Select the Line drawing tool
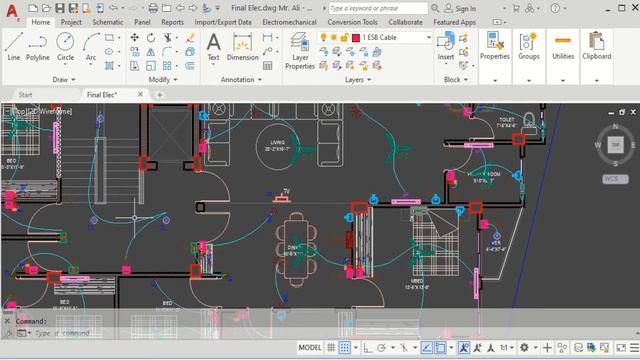The height and width of the screenshot is (360, 640). (14, 46)
